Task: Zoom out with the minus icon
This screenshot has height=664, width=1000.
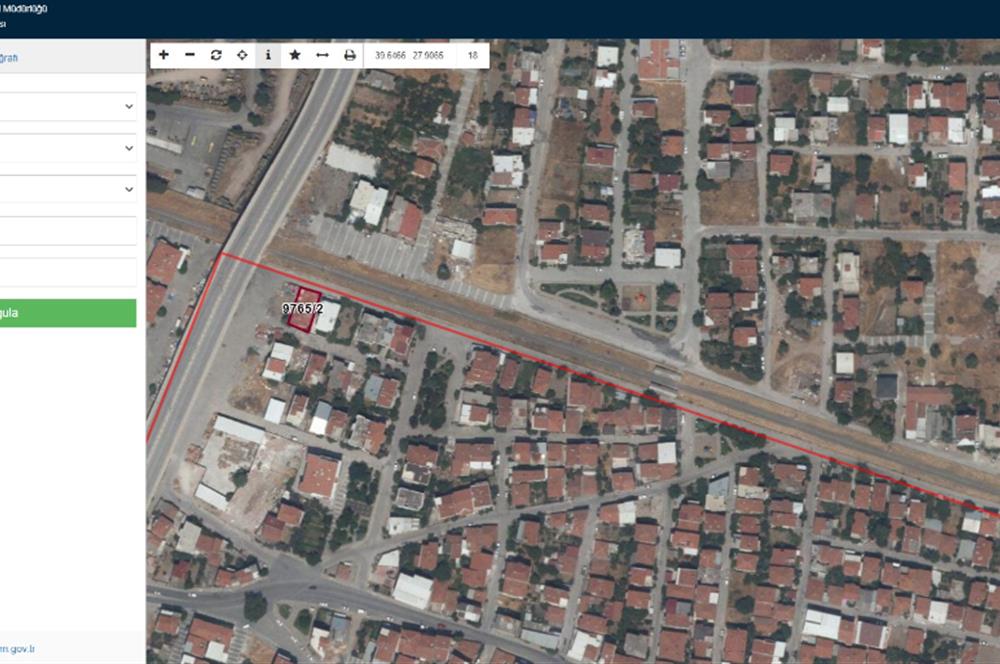Action: tap(190, 55)
